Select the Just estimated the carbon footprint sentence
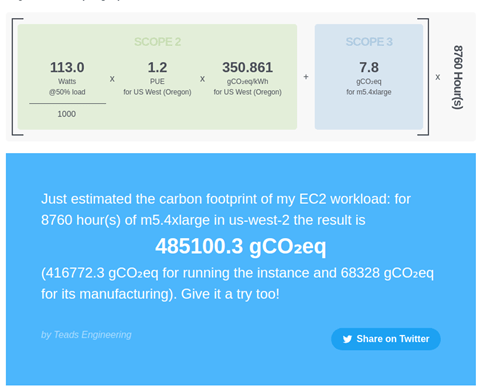This screenshot has width=480, height=389. click(x=226, y=210)
